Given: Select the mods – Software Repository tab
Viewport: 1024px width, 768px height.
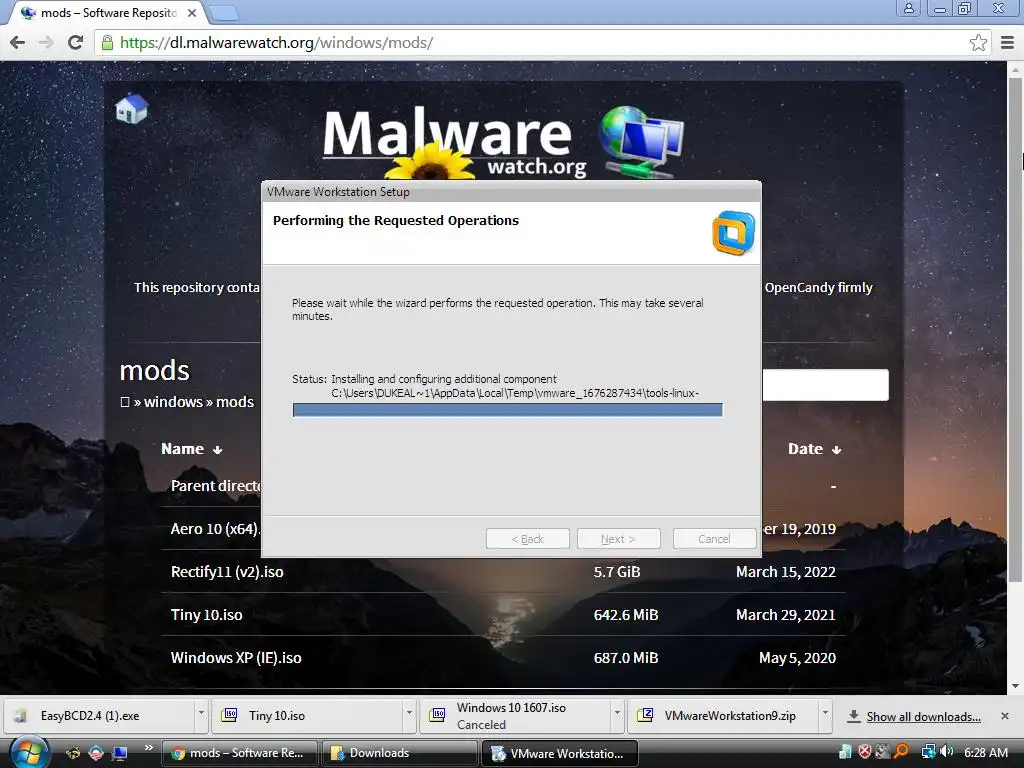Looking at the screenshot, I should 108,13.
